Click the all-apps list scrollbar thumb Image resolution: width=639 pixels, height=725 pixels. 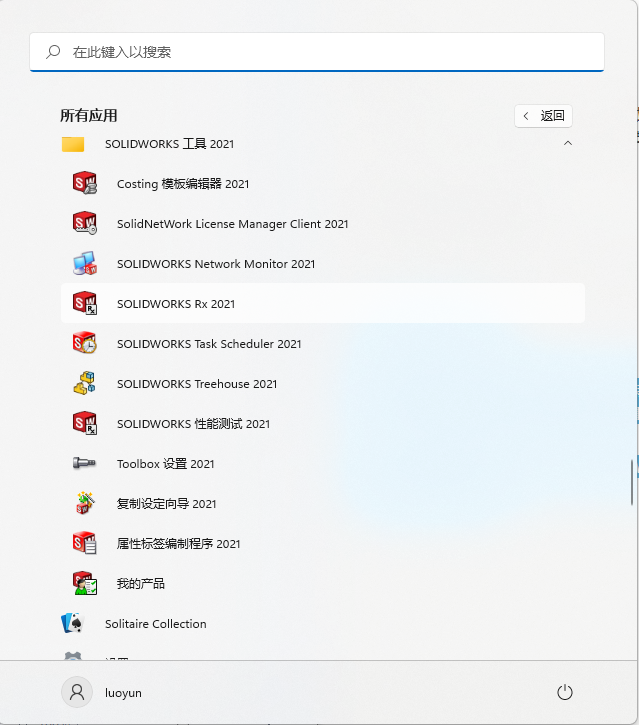click(631, 482)
